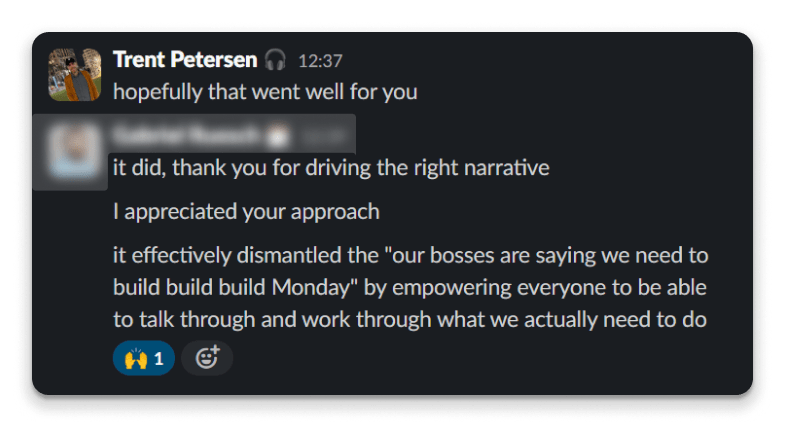Screen dimensions: 785x427
Task: Open profile via Trent Petersen name
Action: pos(185,60)
